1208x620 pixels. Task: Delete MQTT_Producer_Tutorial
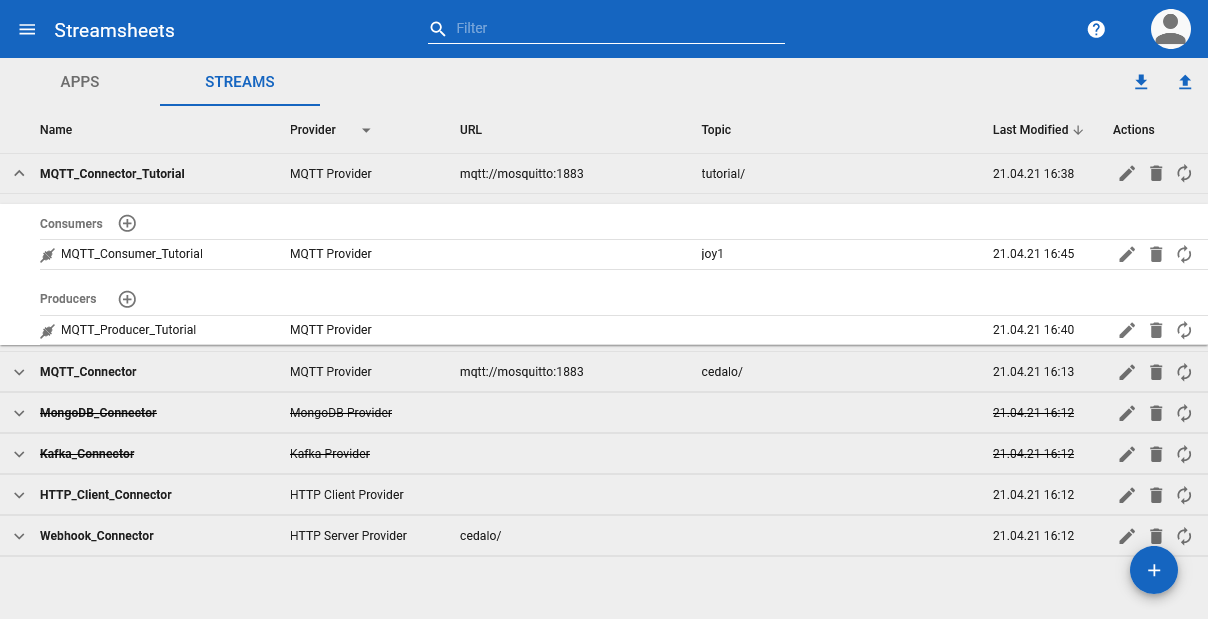[1156, 330]
